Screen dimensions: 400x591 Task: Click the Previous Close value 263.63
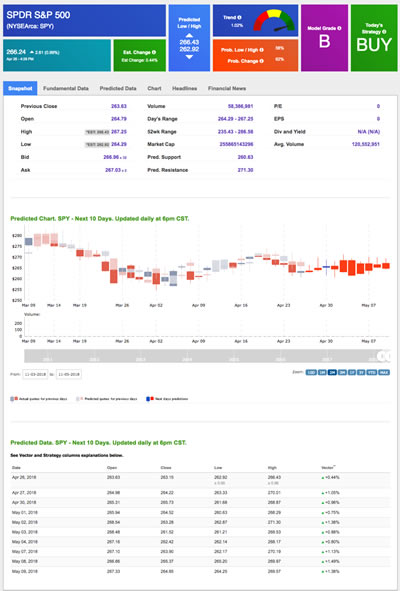(119, 106)
